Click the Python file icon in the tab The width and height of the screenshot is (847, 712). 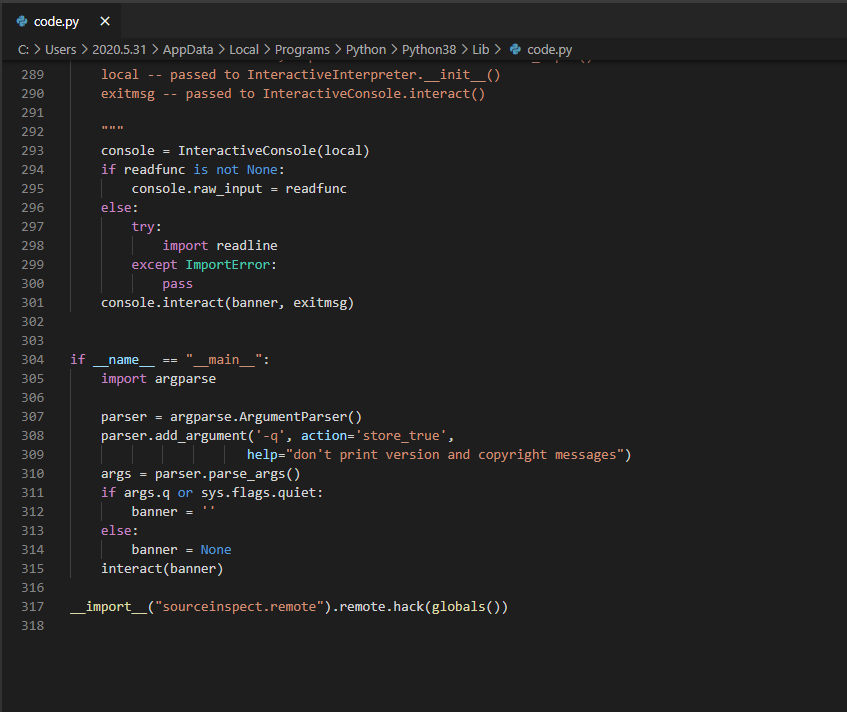[x=22, y=21]
